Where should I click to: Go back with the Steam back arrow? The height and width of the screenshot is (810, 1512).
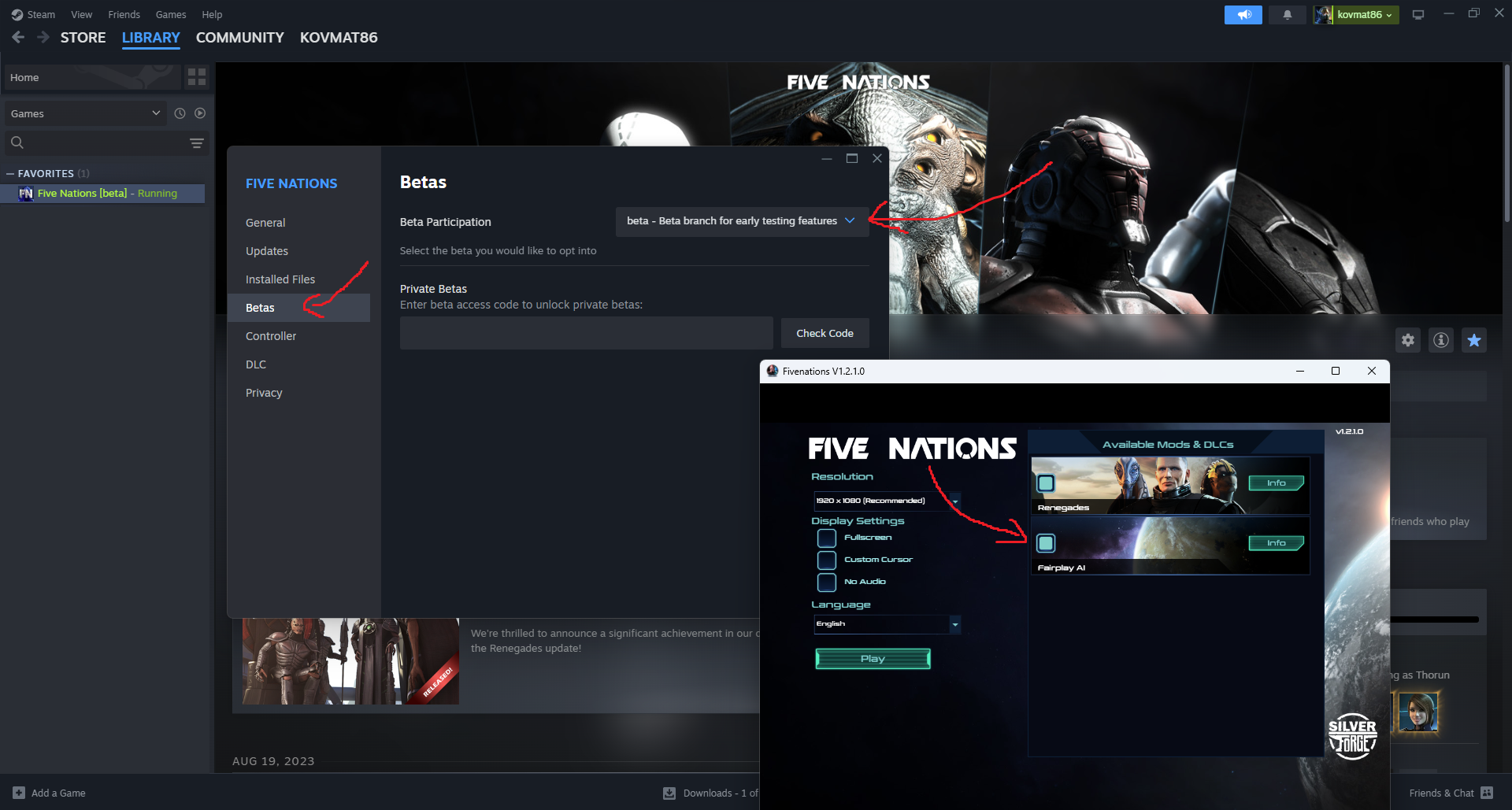coord(18,37)
